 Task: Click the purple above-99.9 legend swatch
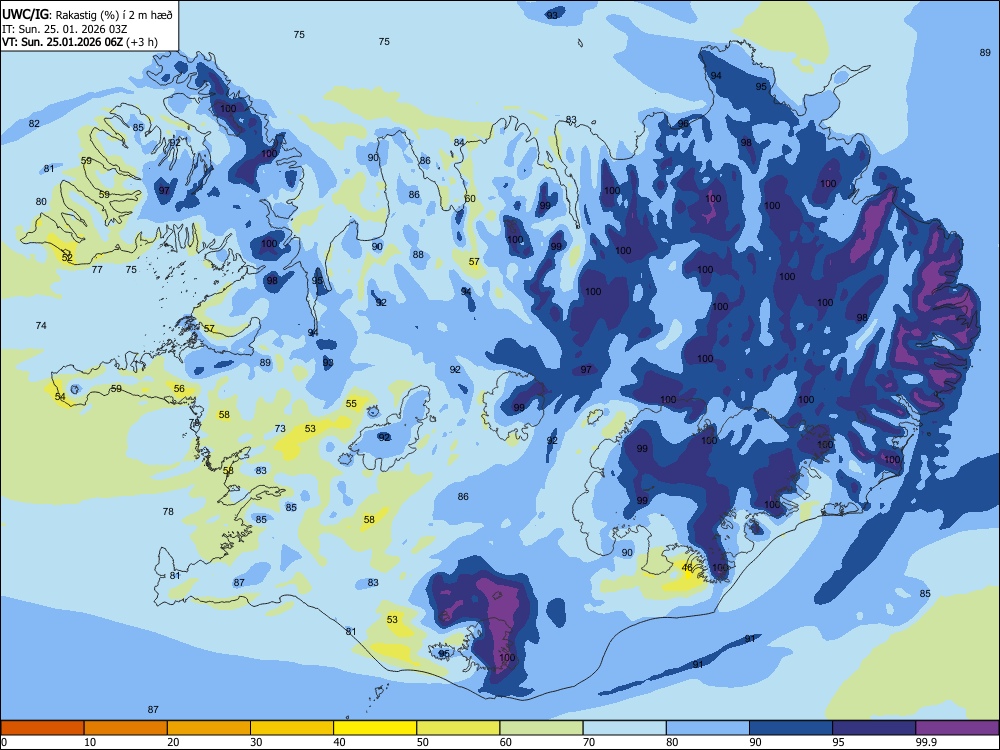click(x=957, y=728)
